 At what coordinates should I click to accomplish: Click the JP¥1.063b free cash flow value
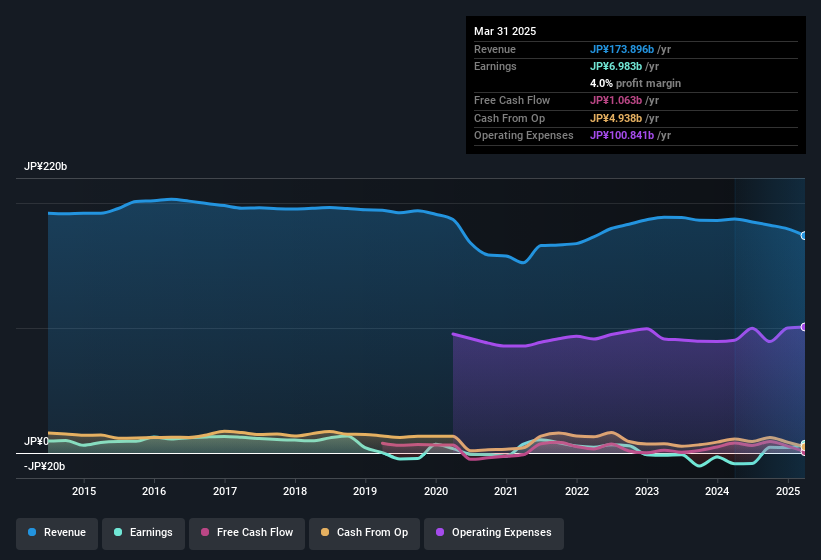pos(616,100)
